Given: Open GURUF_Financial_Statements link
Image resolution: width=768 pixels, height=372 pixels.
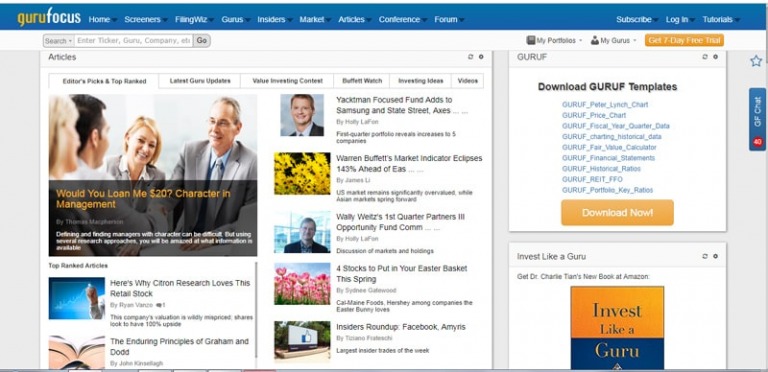Looking at the screenshot, I should click(608, 158).
